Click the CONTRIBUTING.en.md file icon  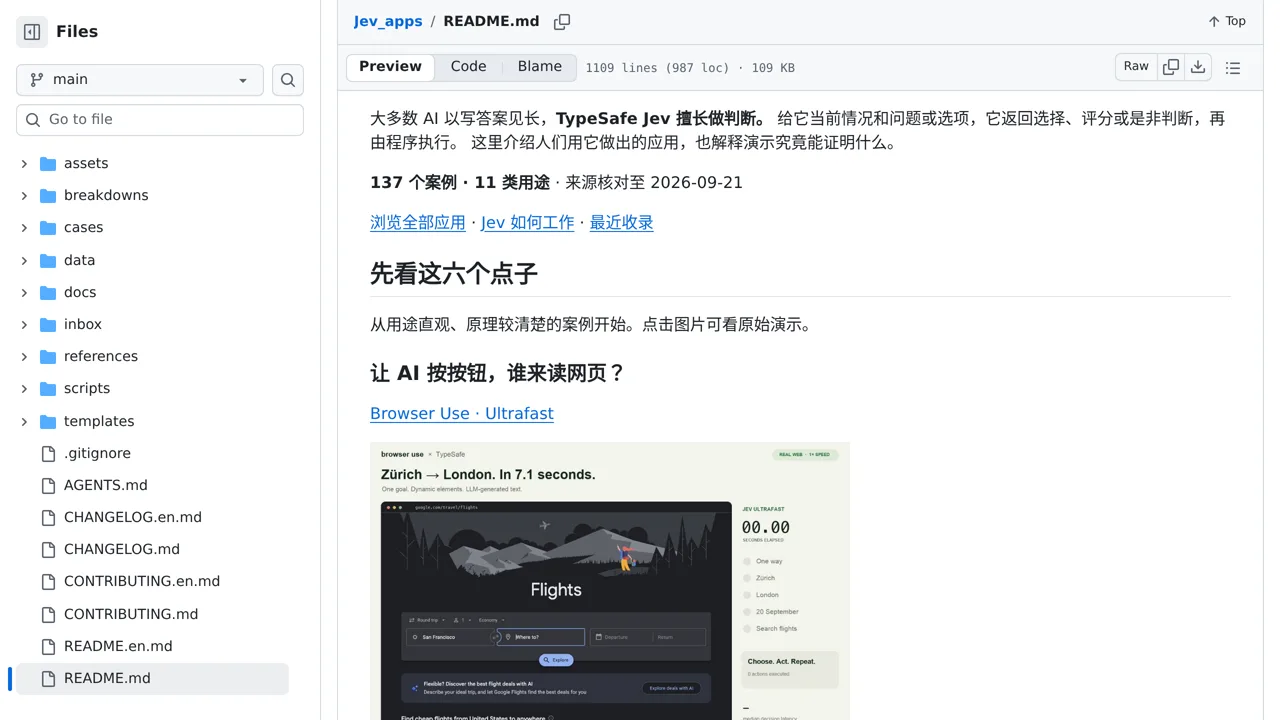point(48,581)
